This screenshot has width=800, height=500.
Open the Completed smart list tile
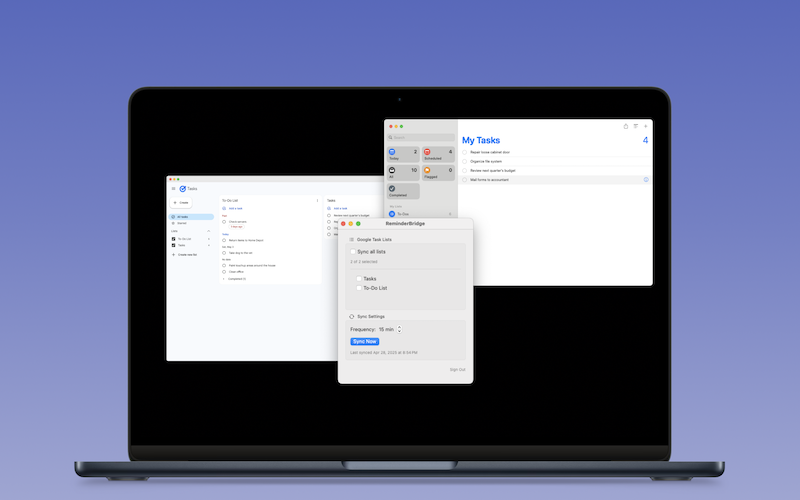[x=403, y=190]
